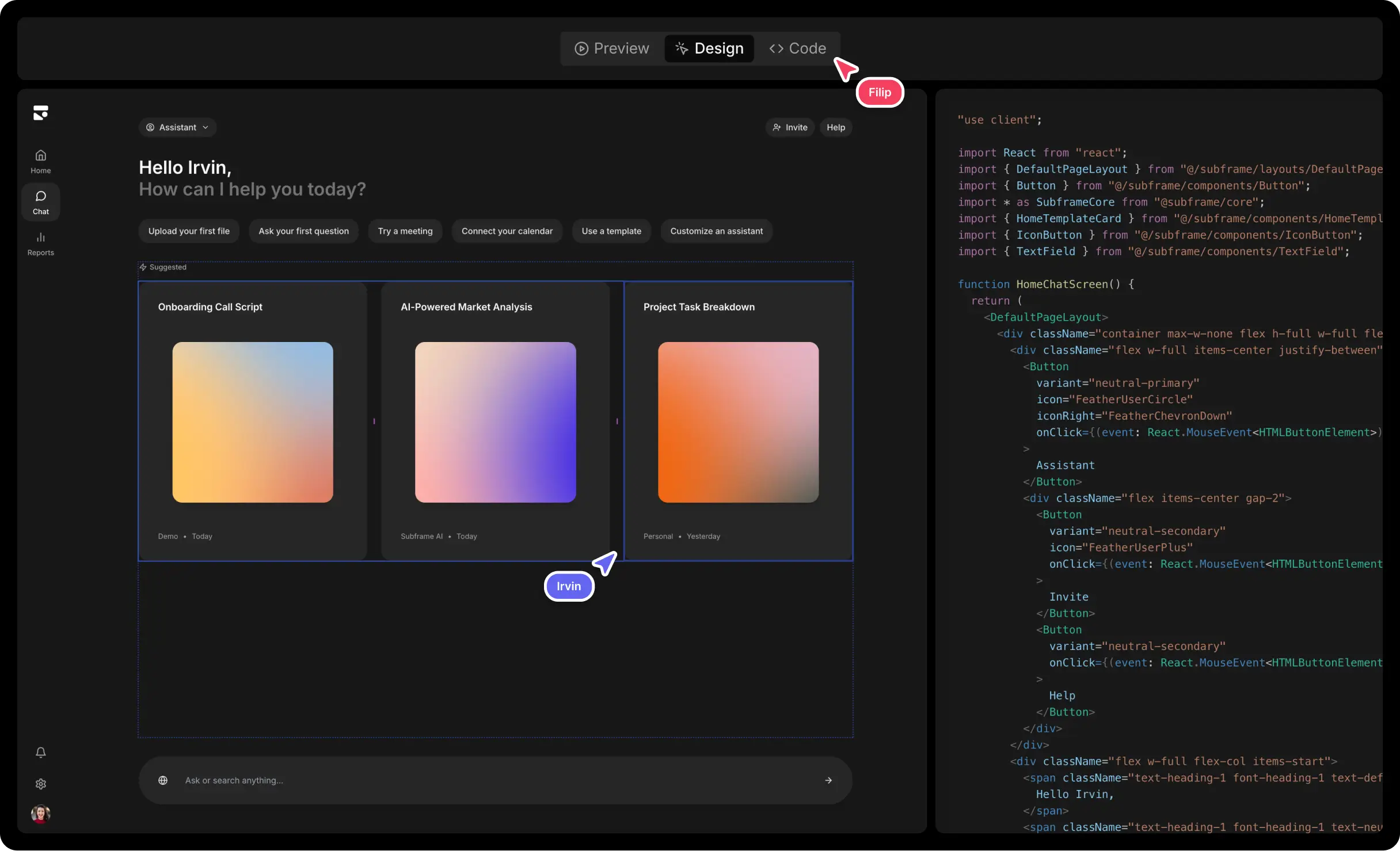The height and width of the screenshot is (851, 1400).
Task: Click the globe icon in the search bar
Action: (163, 780)
